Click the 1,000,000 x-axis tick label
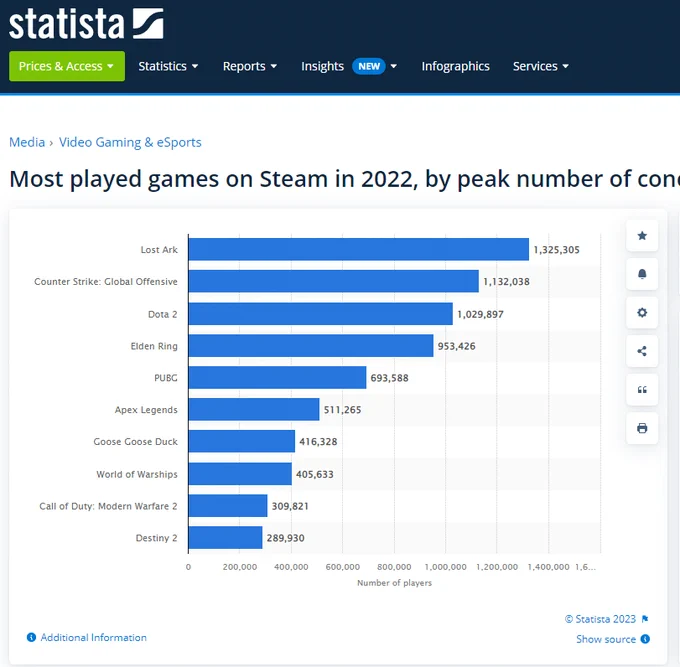 (x=445, y=567)
